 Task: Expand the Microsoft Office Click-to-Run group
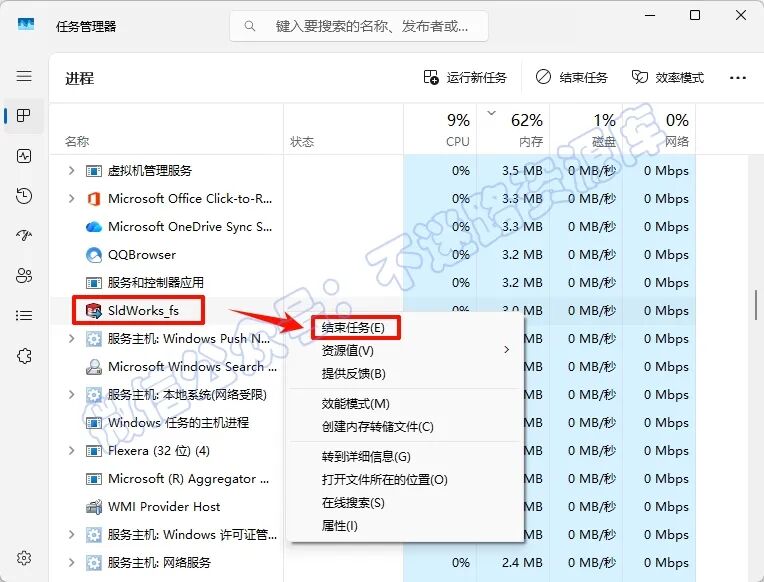coord(72,198)
